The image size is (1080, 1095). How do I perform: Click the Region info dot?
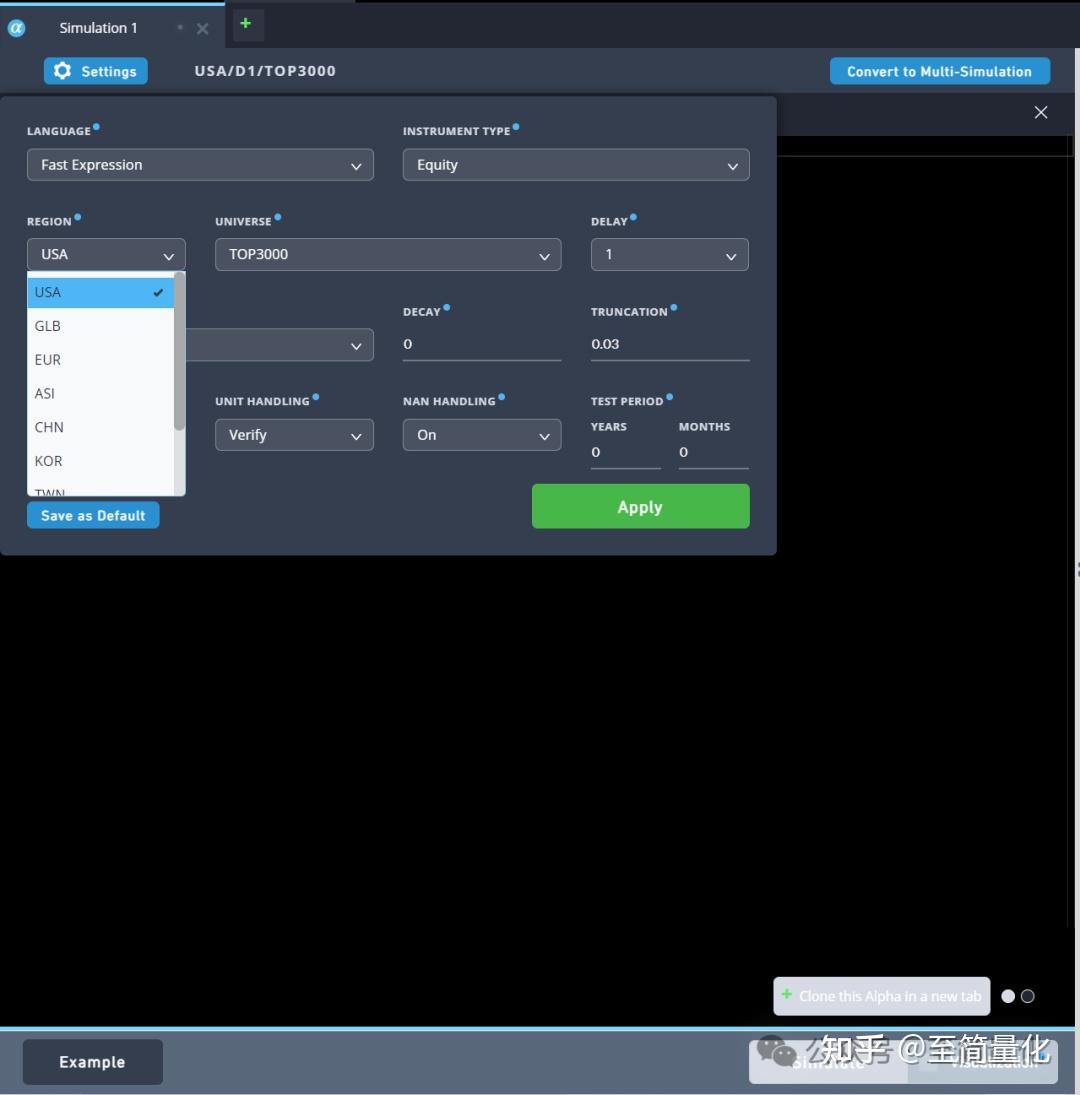(x=77, y=217)
